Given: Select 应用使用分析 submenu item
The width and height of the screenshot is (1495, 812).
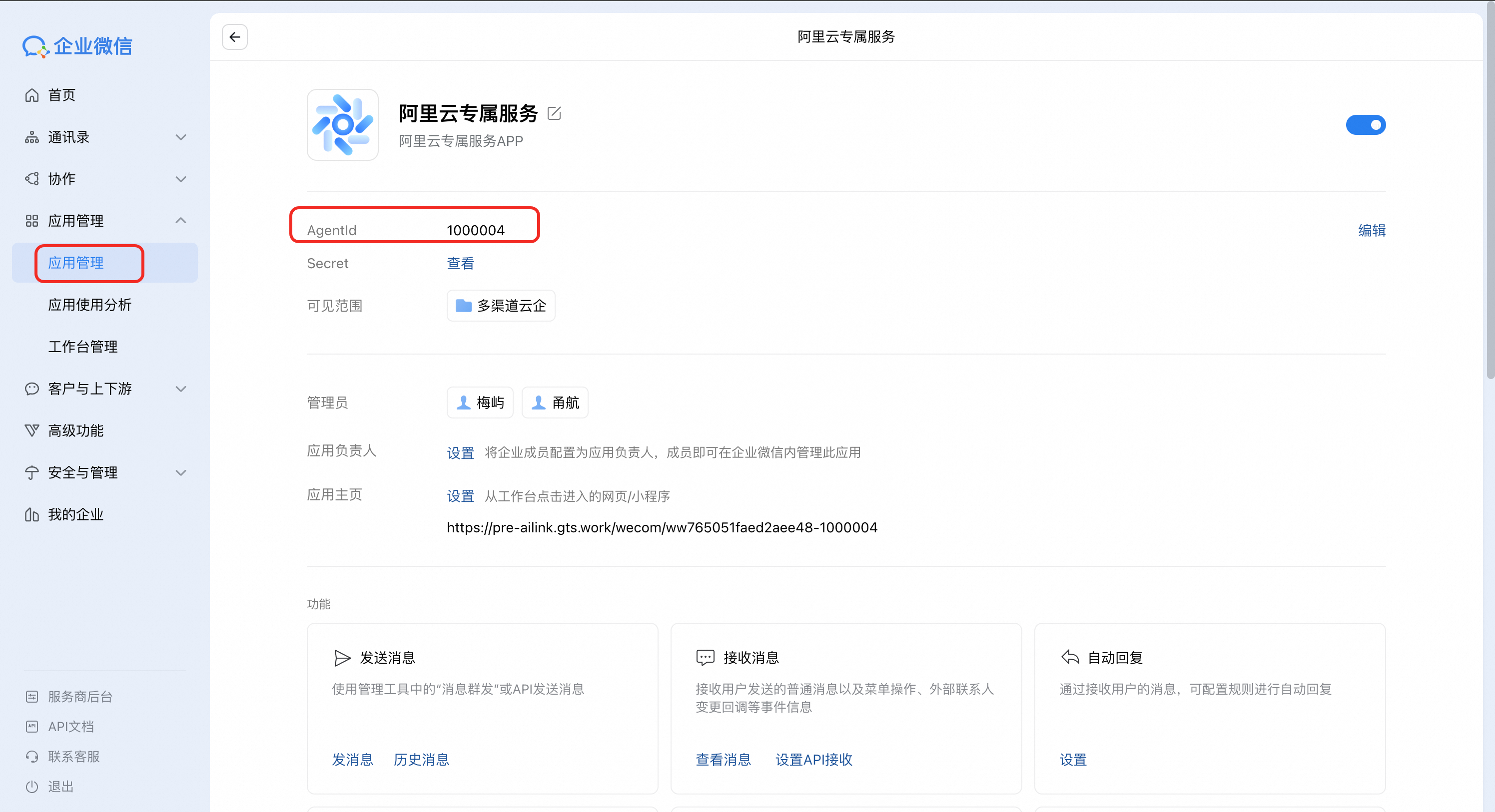Looking at the screenshot, I should (x=89, y=305).
